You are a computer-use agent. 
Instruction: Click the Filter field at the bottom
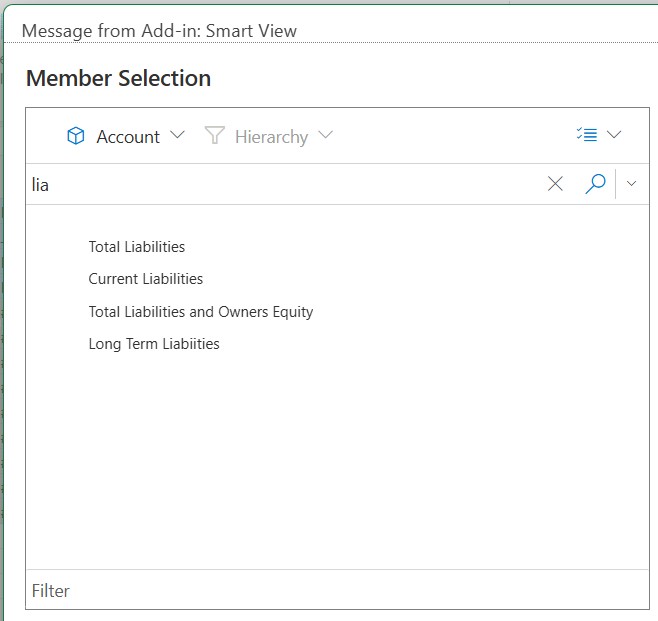[x=337, y=590]
